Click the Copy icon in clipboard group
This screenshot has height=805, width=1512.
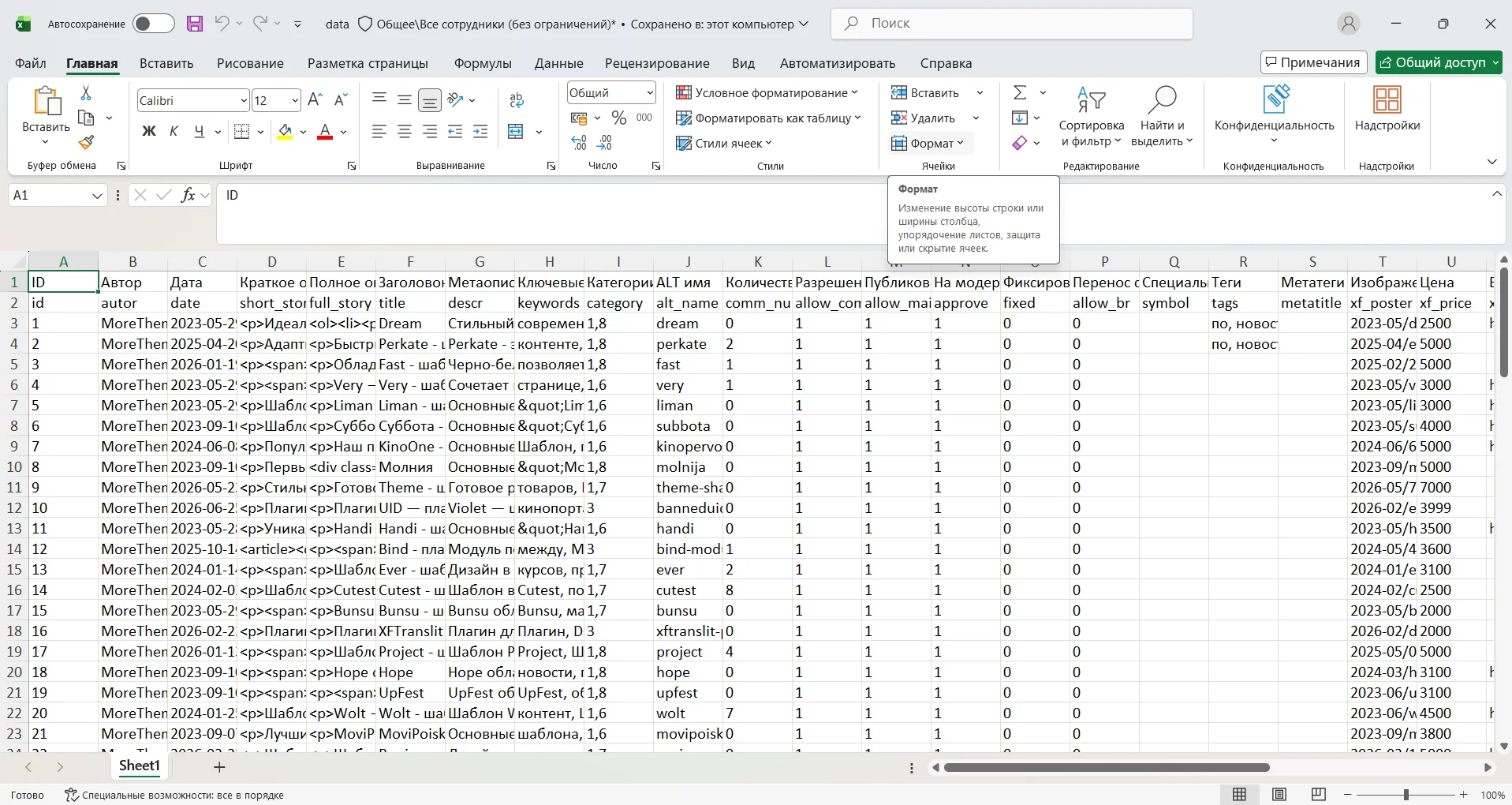click(x=86, y=118)
